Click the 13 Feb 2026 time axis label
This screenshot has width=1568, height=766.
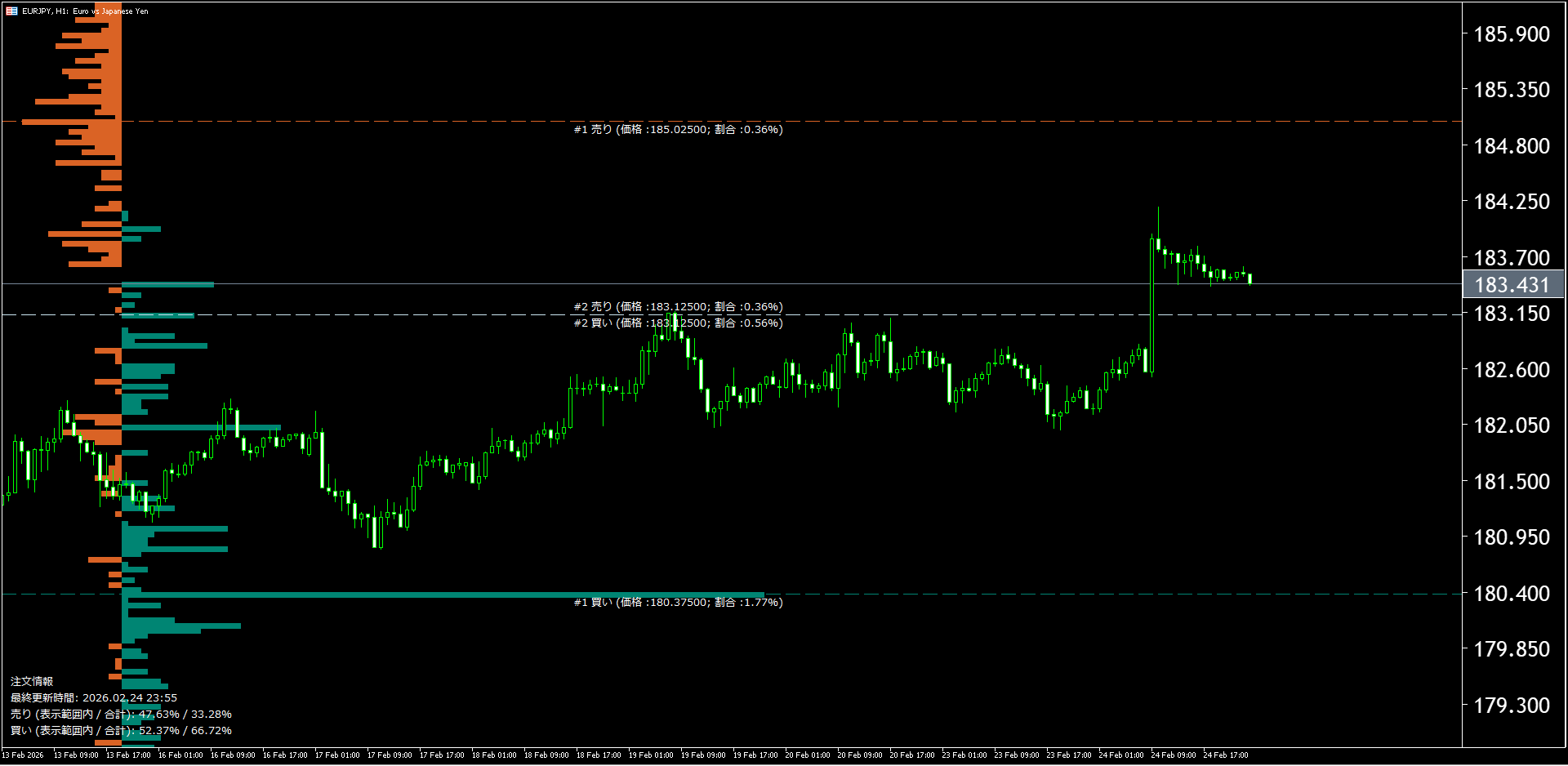(23, 755)
